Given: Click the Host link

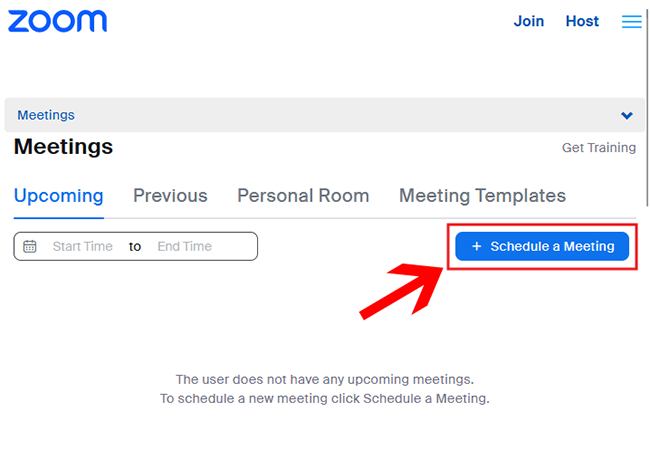Looking at the screenshot, I should [582, 21].
